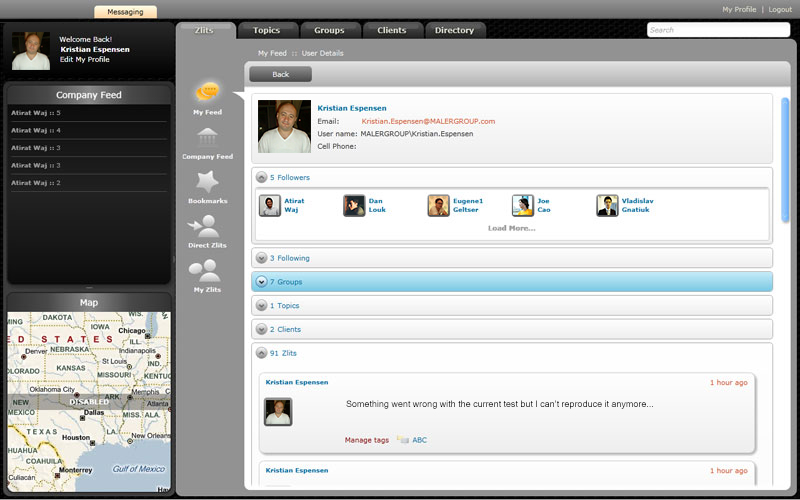Expand the 2 Clients section

[x=262, y=330]
